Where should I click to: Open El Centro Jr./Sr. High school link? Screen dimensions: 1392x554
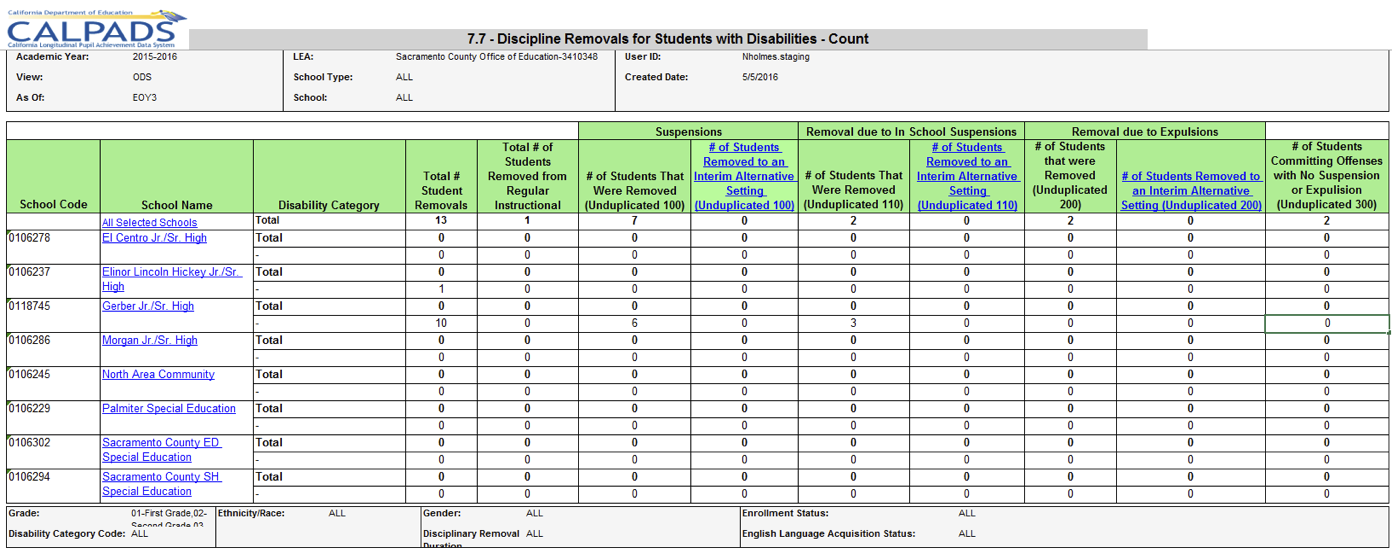click(x=154, y=238)
